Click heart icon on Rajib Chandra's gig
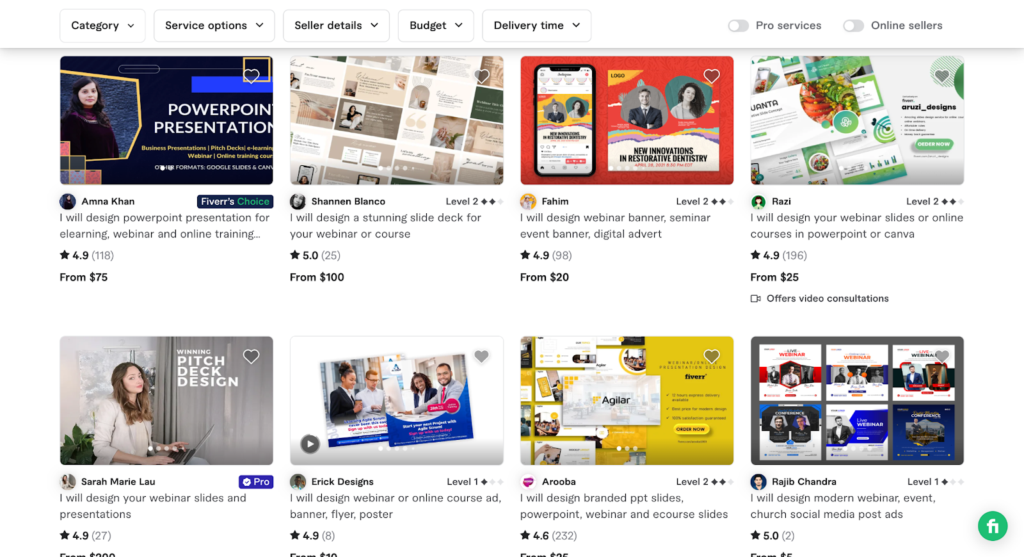The height and width of the screenshot is (557, 1024). click(942, 357)
